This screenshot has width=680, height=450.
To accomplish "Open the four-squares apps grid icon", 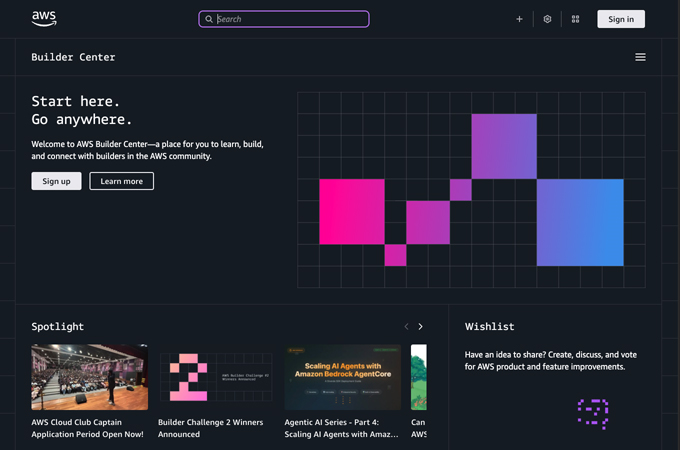I will pos(575,19).
